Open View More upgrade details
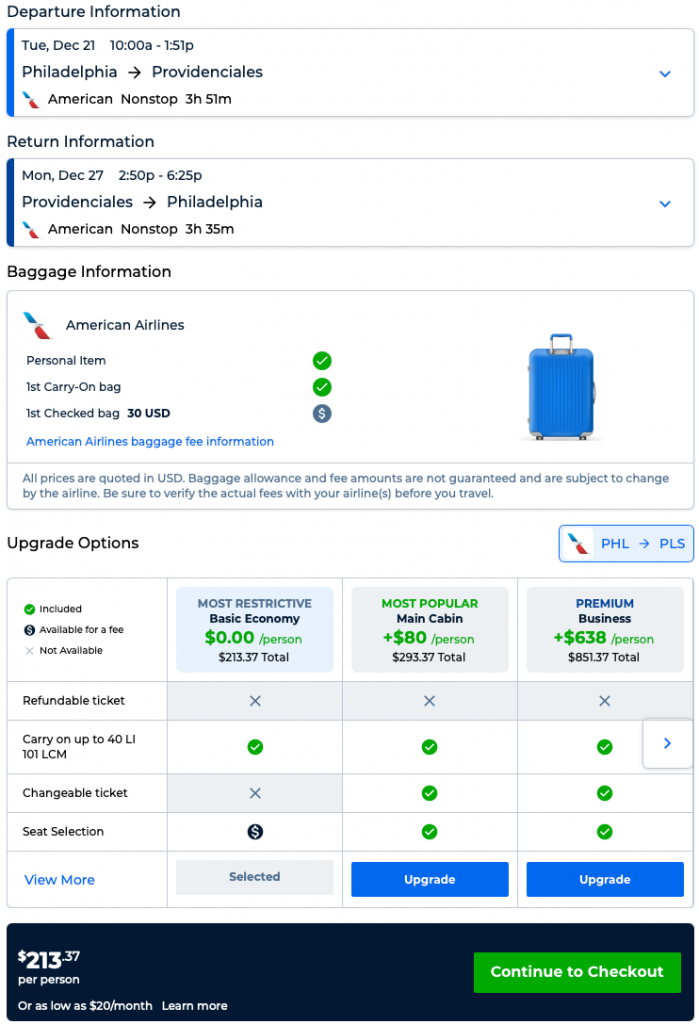 pos(59,880)
